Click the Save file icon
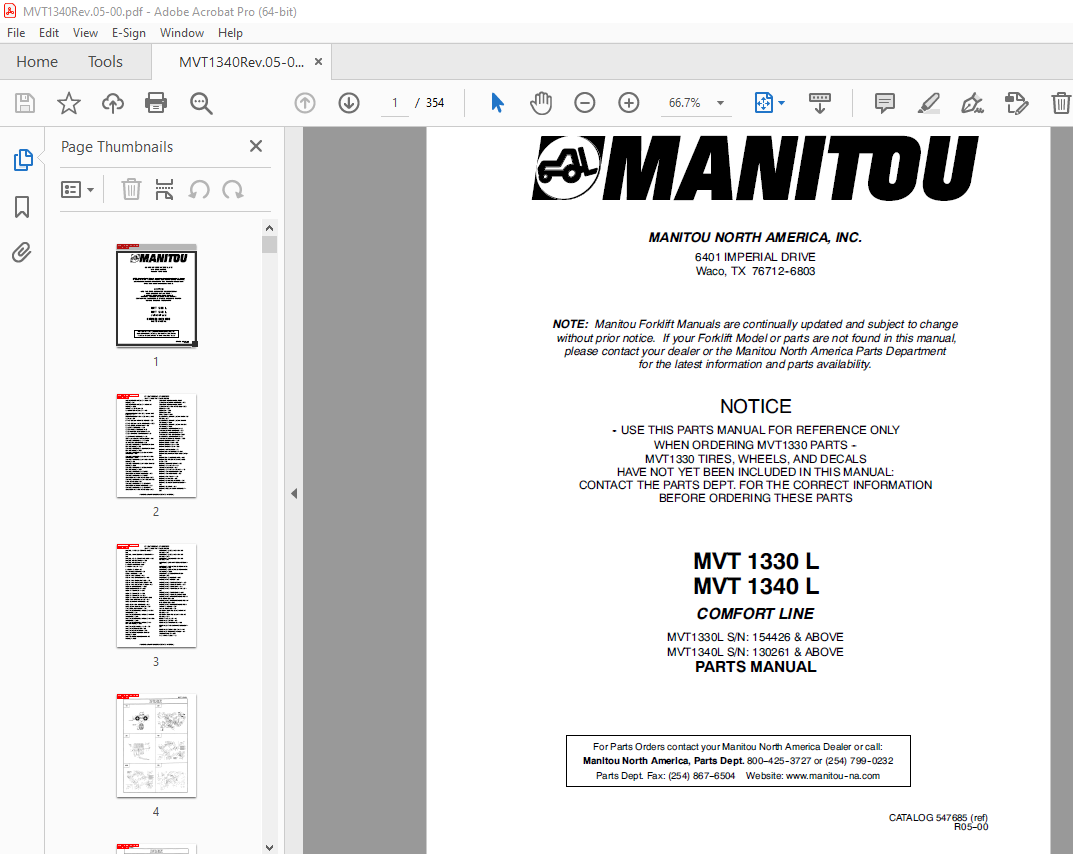 click(25, 103)
